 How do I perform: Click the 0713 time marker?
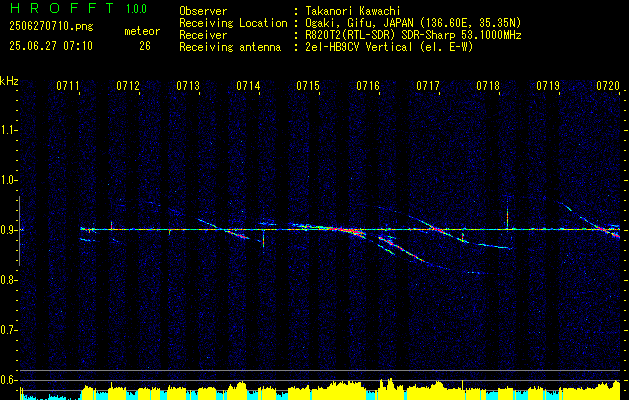(x=188, y=86)
